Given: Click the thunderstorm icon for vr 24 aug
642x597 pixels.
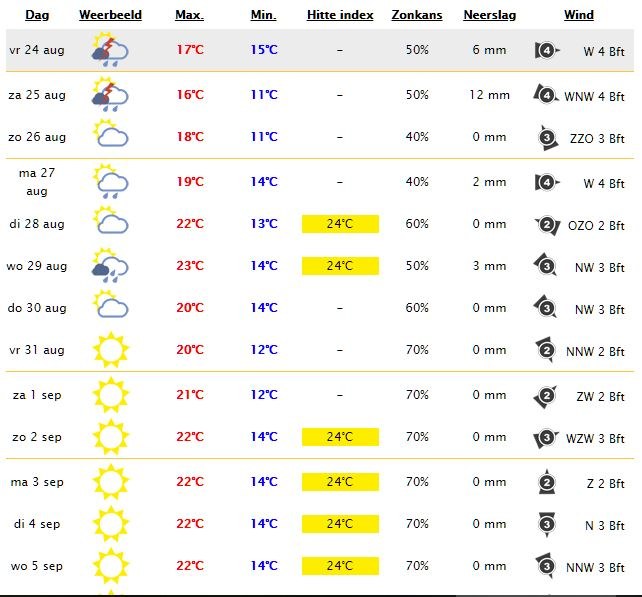Looking at the screenshot, I should point(110,50).
